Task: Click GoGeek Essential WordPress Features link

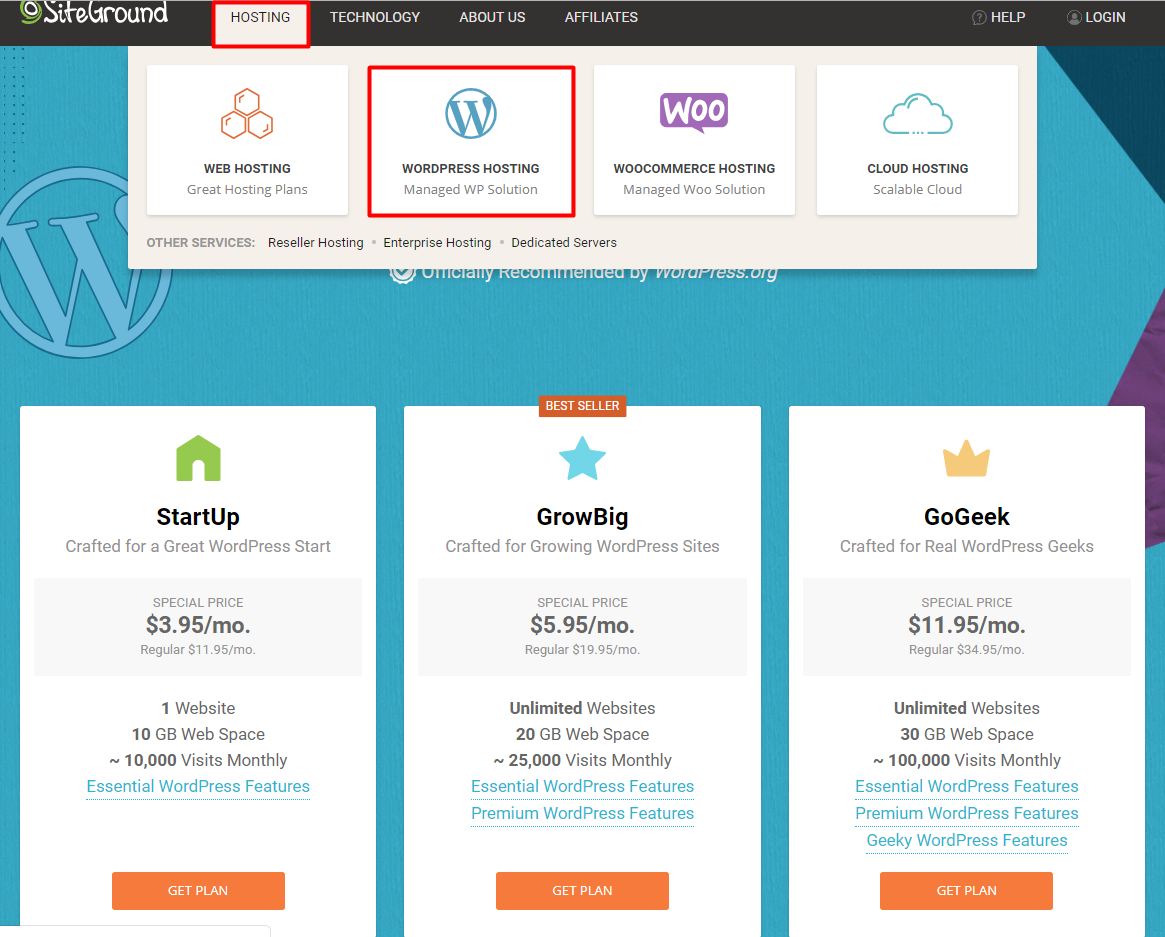Action: pyautogui.click(x=967, y=786)
